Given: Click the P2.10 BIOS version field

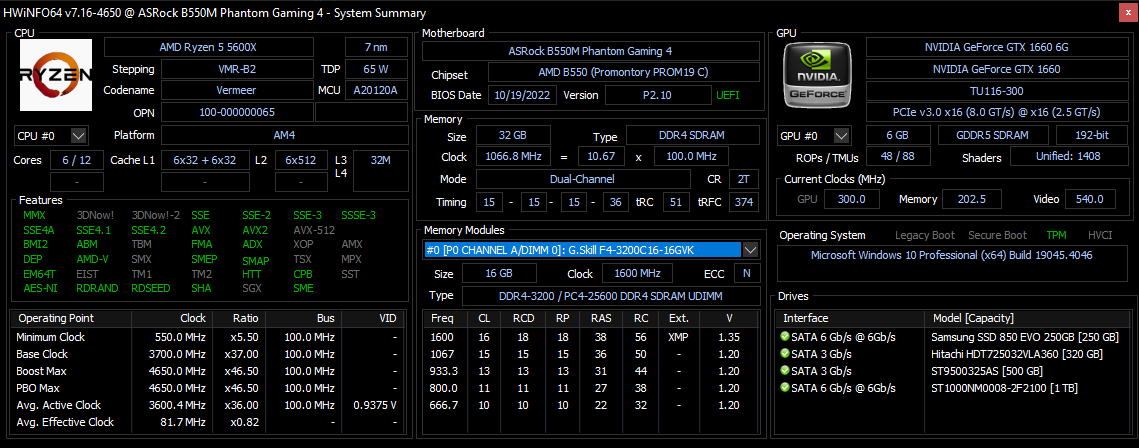Looking at the screenshot, I should point(657,95).
